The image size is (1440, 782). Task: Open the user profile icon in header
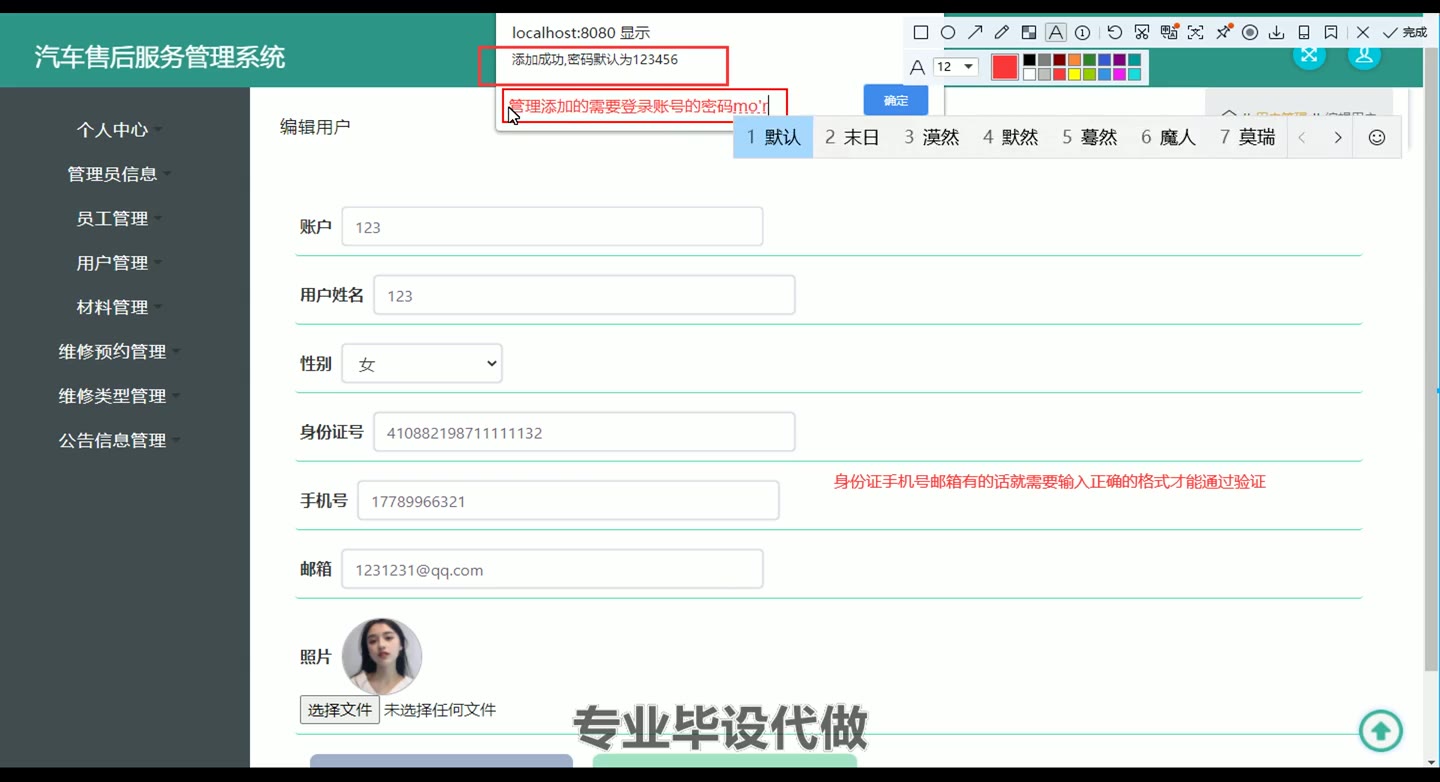click(1364, 54)
